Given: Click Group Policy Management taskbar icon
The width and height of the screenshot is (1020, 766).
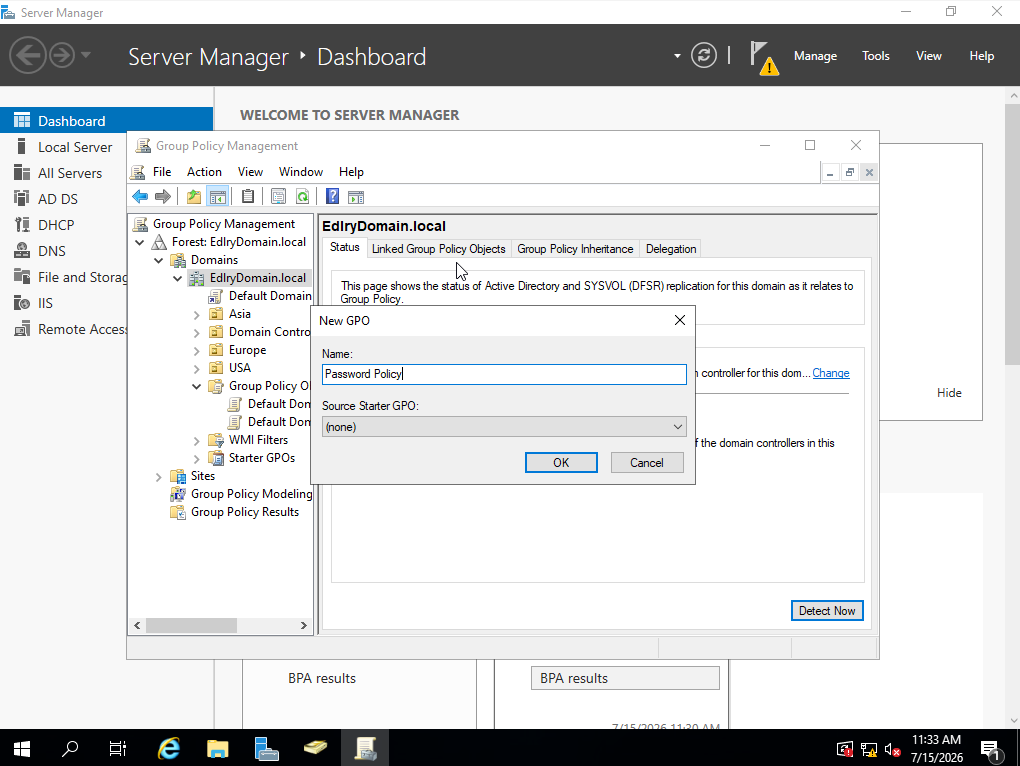Looking at the screenshot, I should click(x=365, y=749).
